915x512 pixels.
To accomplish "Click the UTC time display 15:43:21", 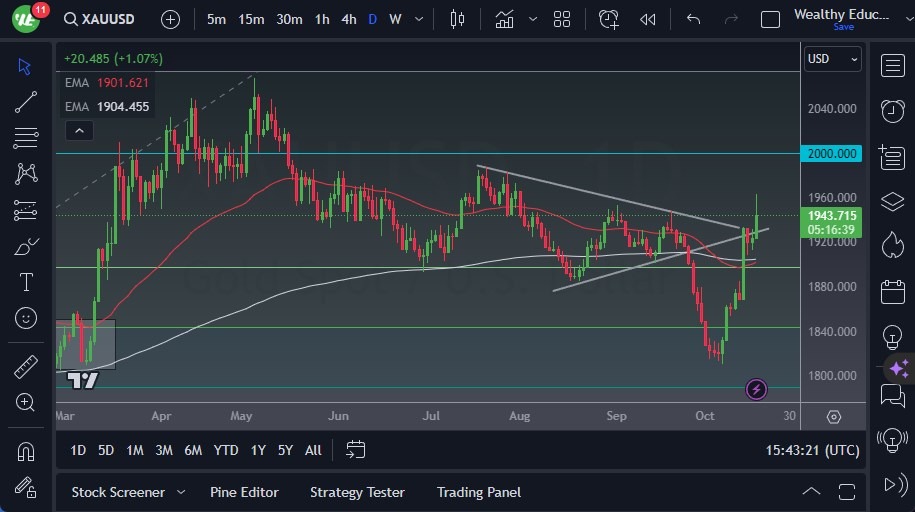I will pyautogui.click(x=812, y=450).
